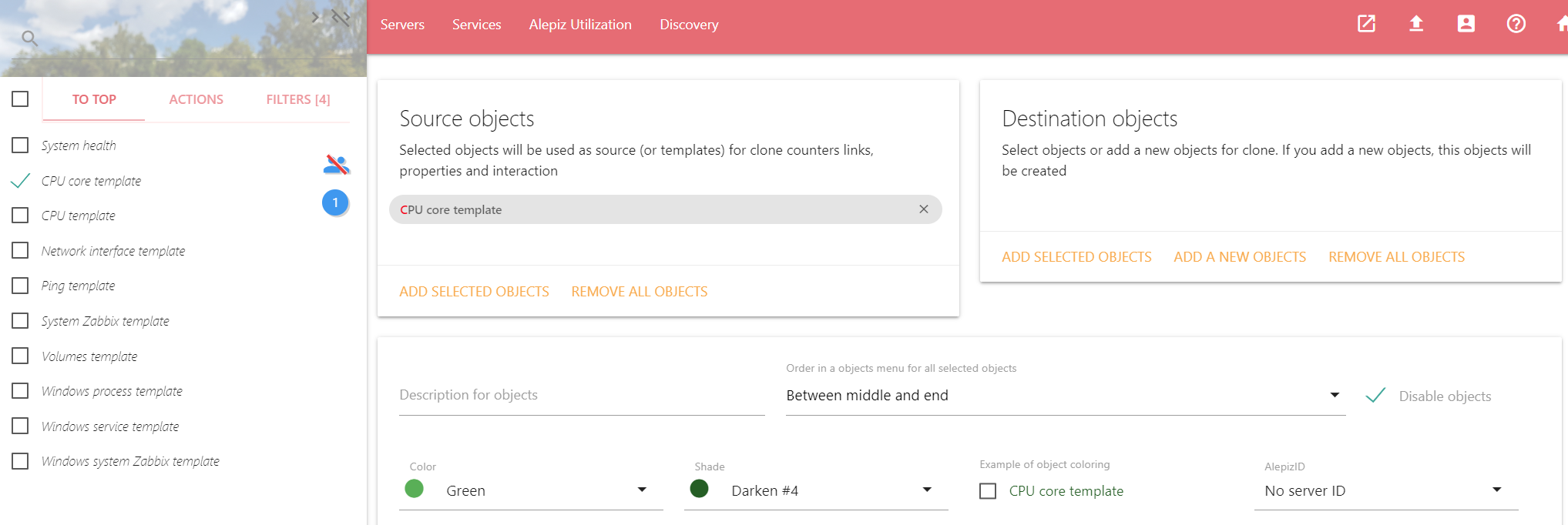Remove CPU core template chip with X

click(923, 209)
